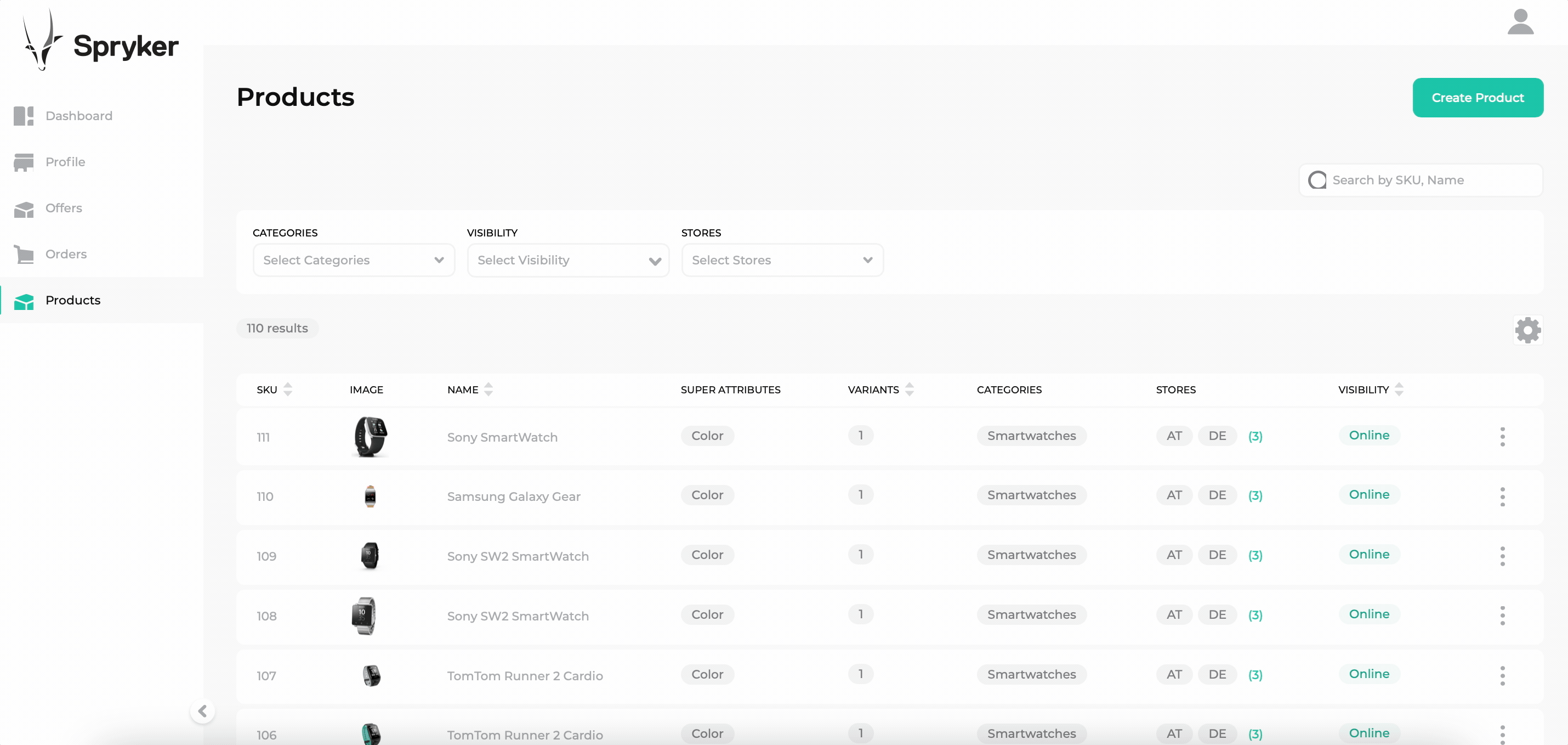The width and height of the screenshot is (1568, 745).
Task: Click DE store tag in row 108
Action: pos(1217,614)
